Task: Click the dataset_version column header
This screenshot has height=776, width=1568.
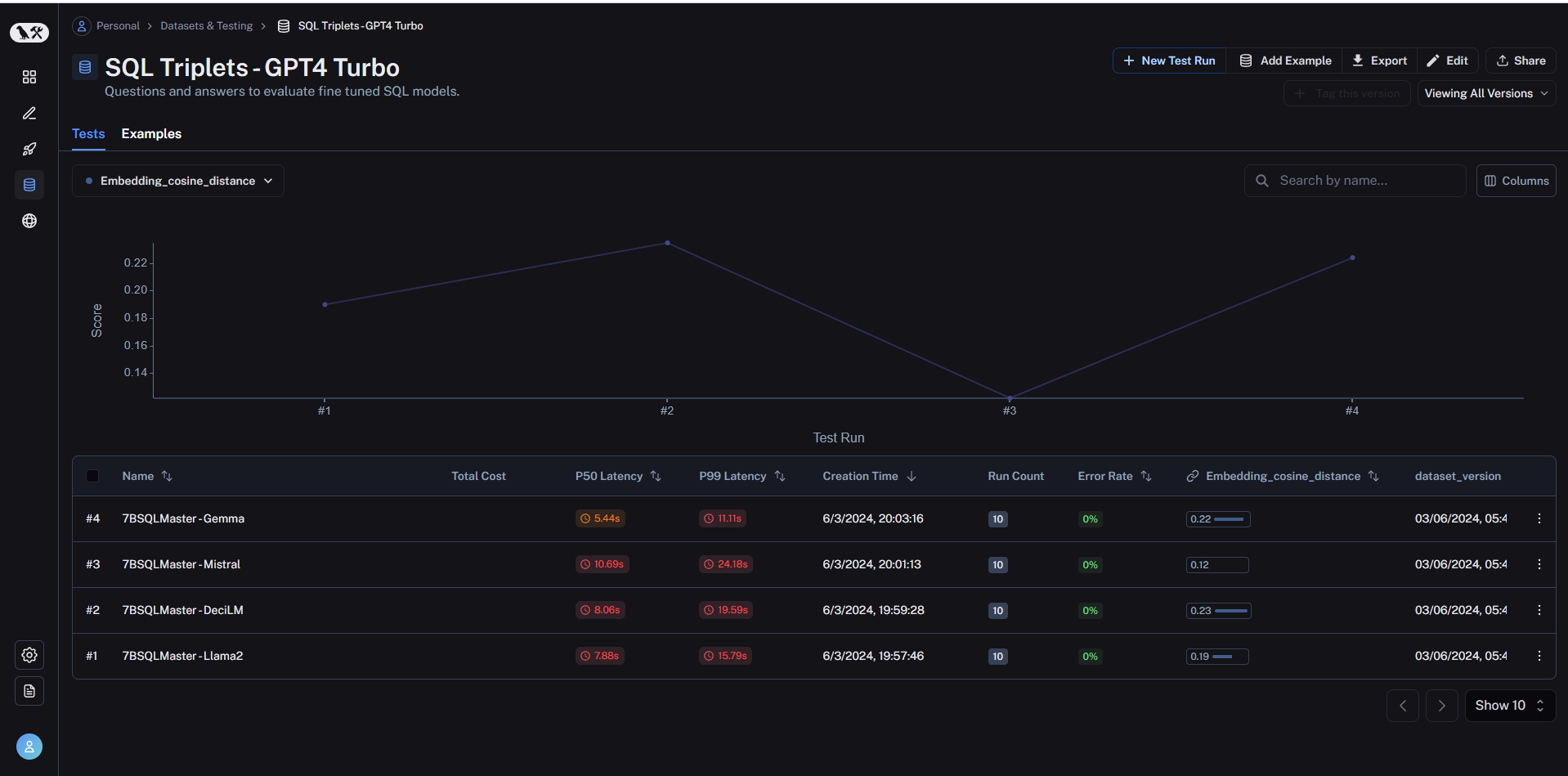Action: tap(1458, 476)
